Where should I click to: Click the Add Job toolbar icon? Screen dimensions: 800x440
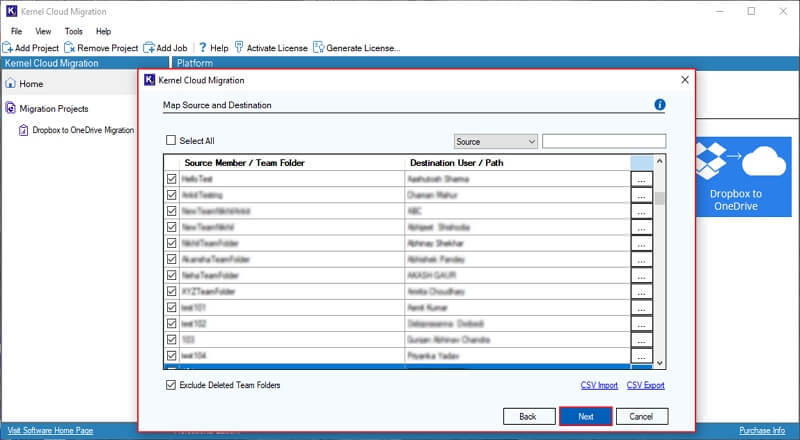(x=148, y=48)
